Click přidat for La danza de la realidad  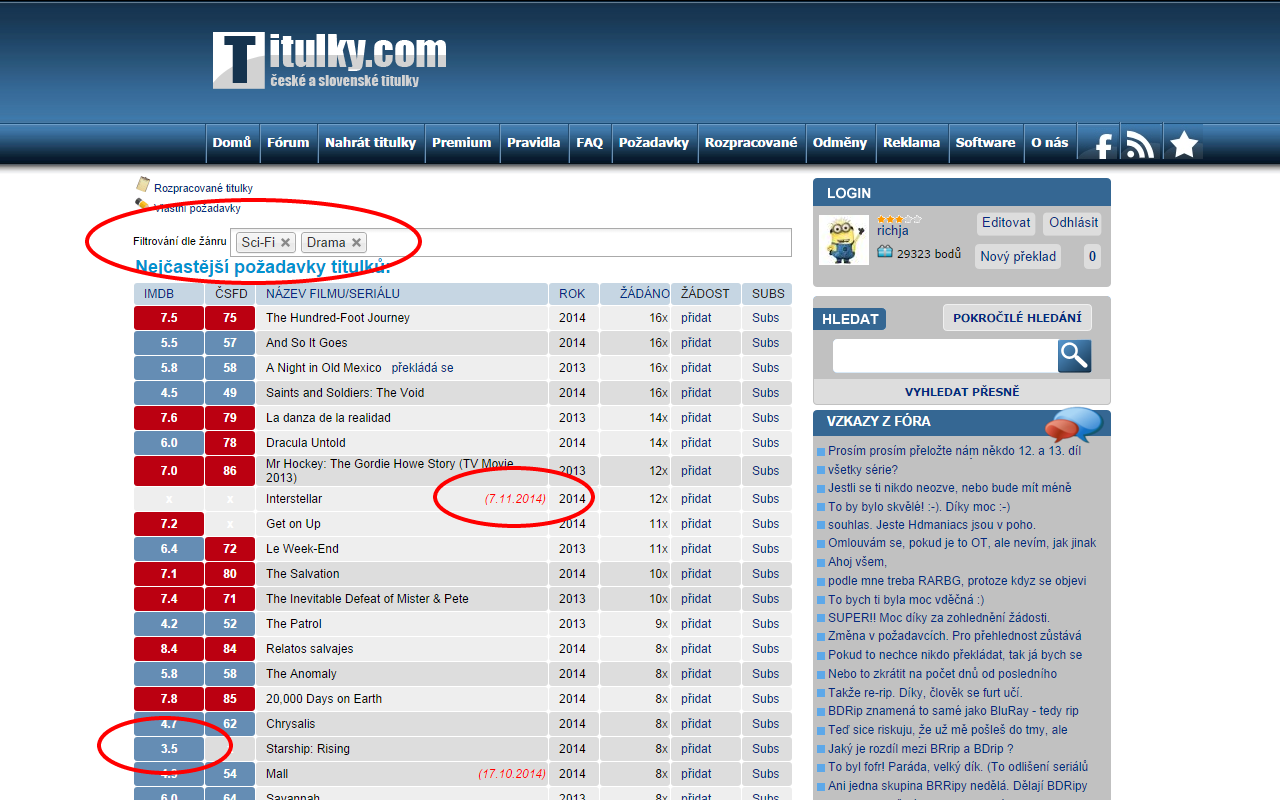pos(696,418)
